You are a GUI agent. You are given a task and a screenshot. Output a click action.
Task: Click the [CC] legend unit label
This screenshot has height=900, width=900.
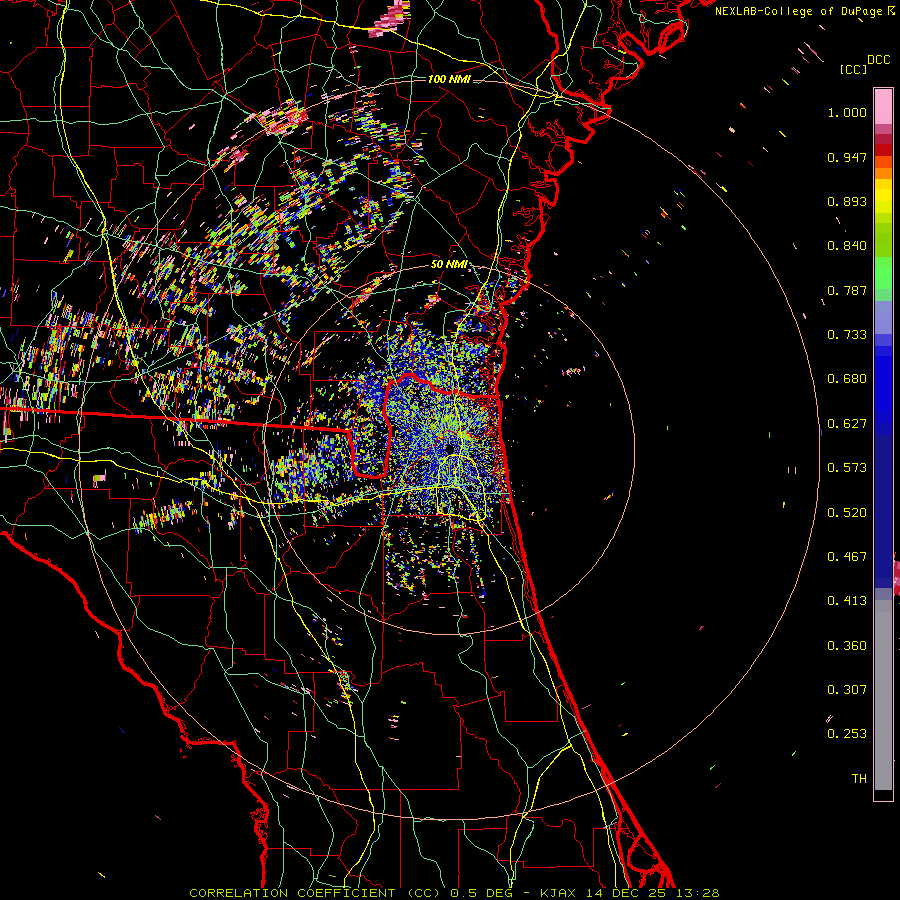coord(853,69)
